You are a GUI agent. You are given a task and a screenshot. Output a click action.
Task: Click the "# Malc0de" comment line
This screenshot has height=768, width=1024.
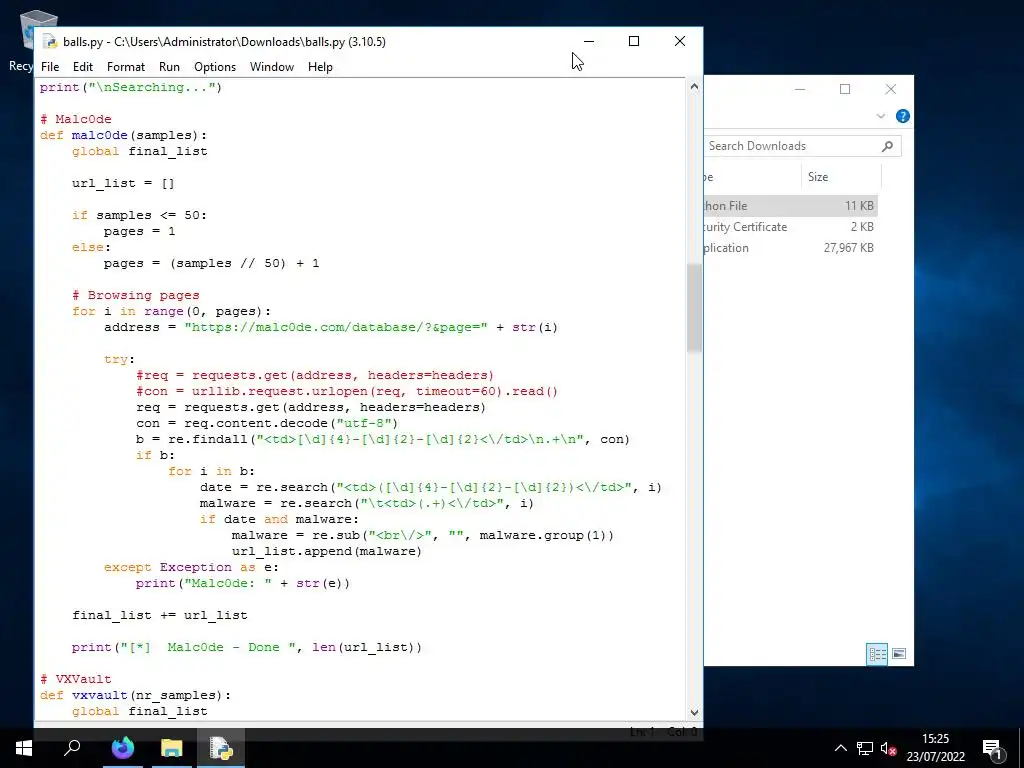[x=75, y=119]
